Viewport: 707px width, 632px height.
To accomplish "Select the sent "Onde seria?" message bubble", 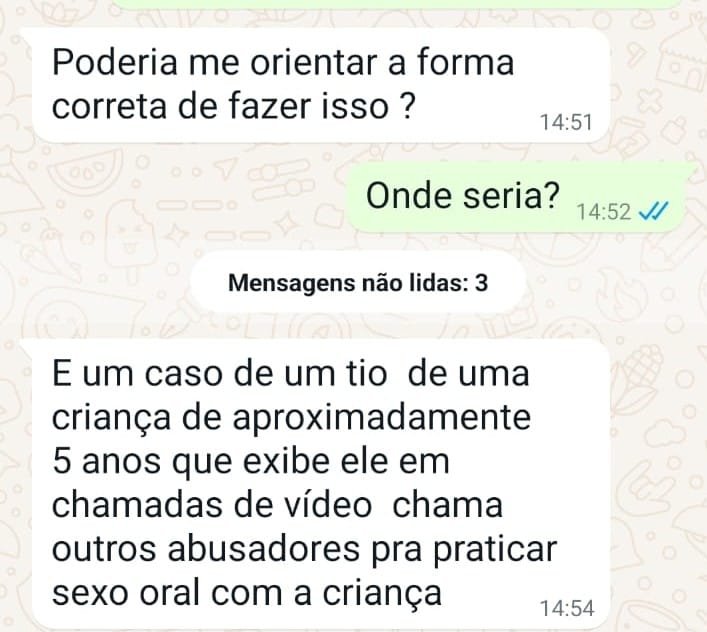I will coord(515,197).
